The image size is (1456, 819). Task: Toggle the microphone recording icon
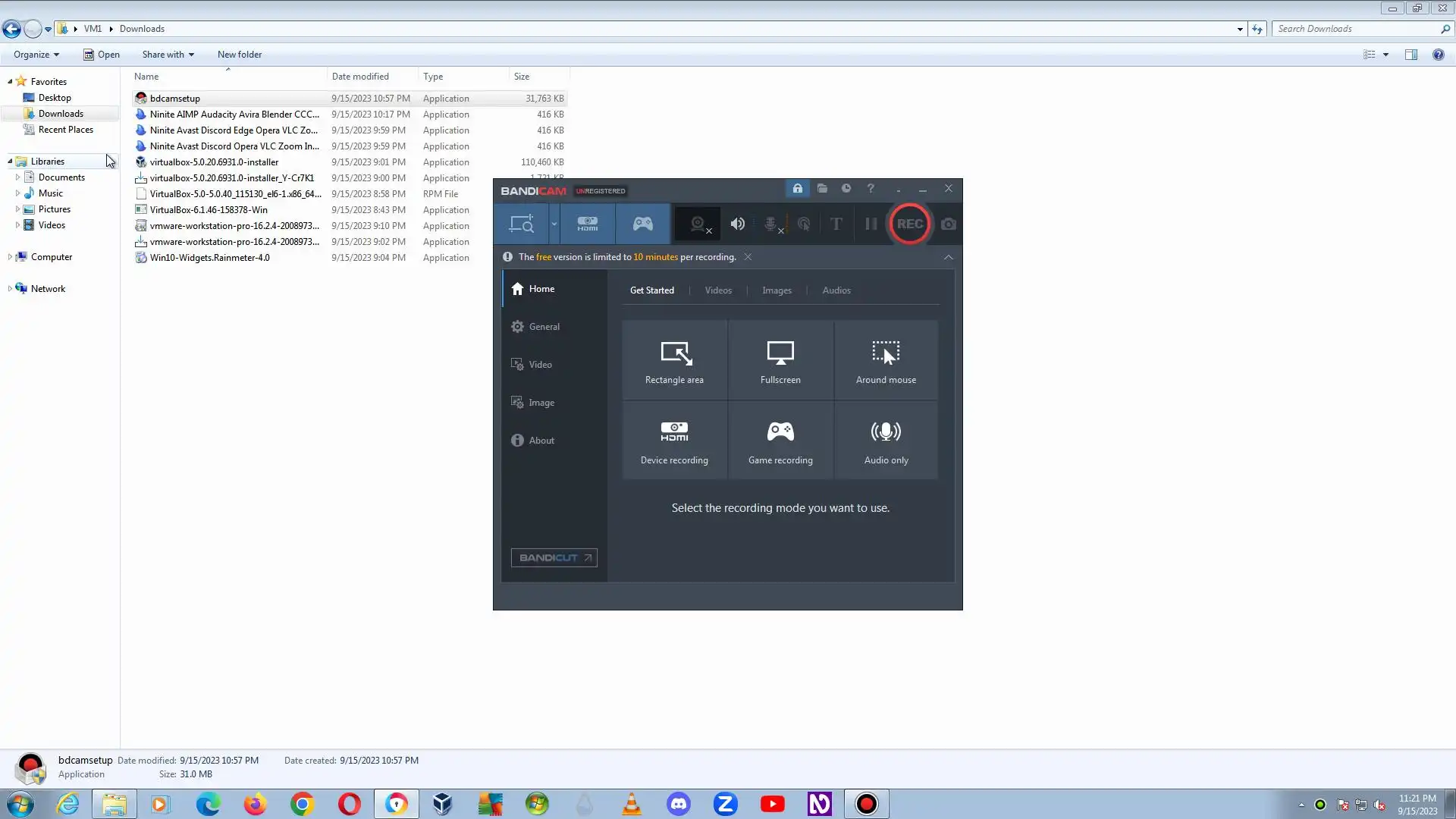771,224
